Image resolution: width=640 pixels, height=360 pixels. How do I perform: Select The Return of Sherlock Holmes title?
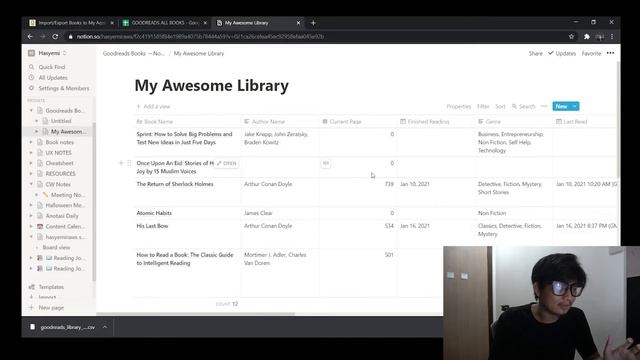[x=175, y=184]
